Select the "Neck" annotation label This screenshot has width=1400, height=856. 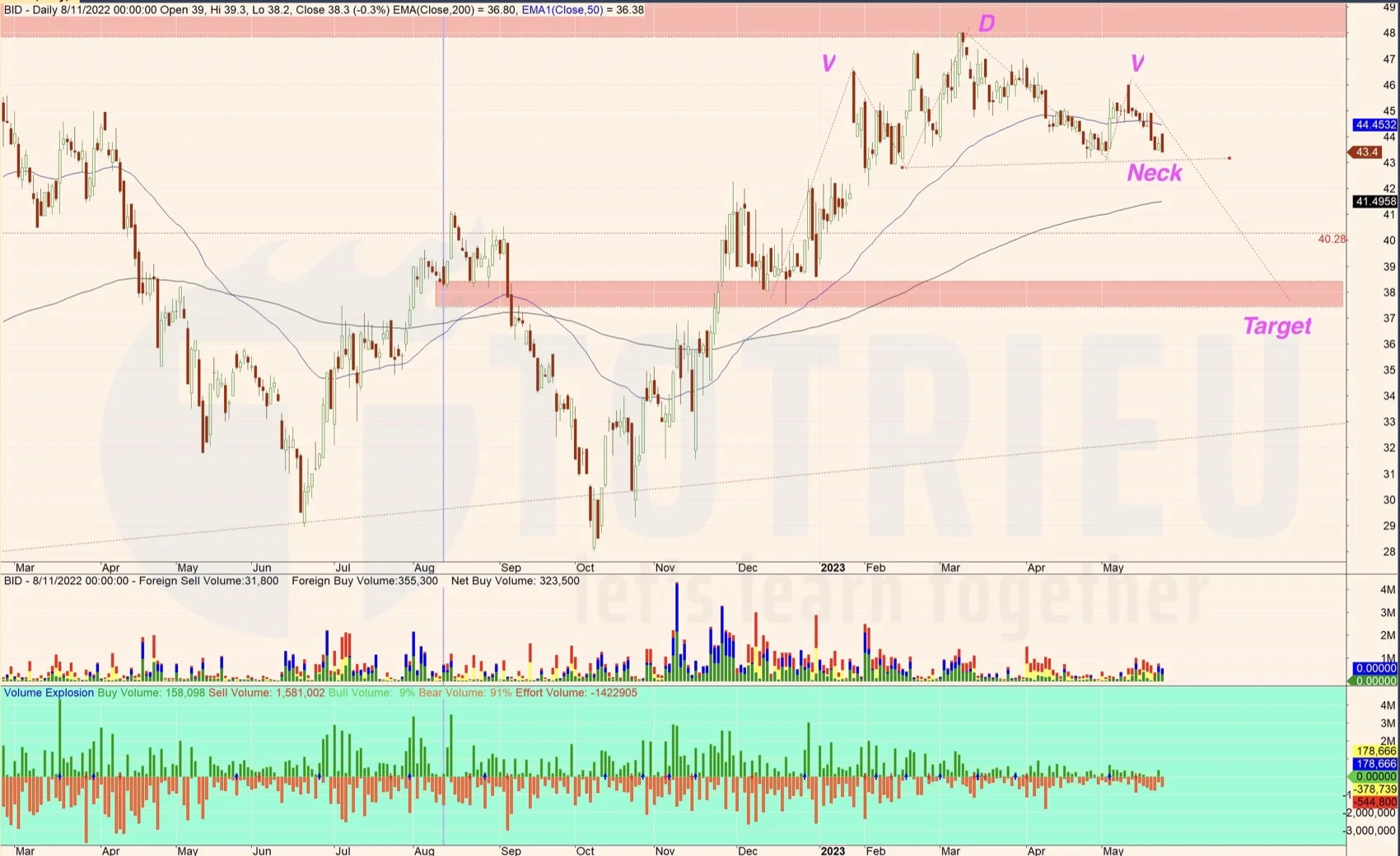(1154, 173)
